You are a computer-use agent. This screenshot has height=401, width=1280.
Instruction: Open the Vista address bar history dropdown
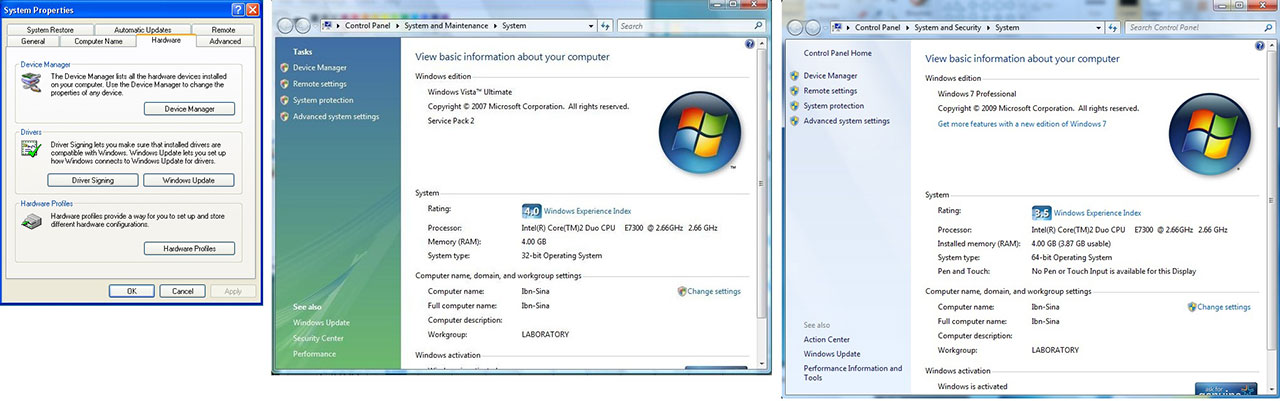click(592, 25)
